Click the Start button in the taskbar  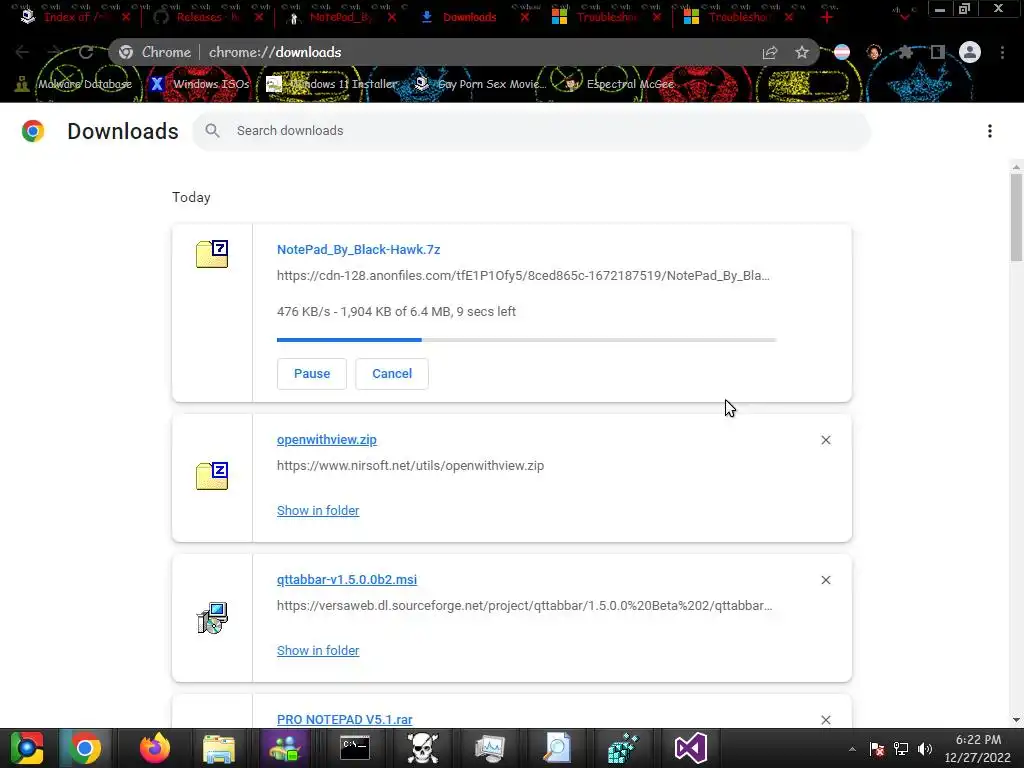click(27, 748)
